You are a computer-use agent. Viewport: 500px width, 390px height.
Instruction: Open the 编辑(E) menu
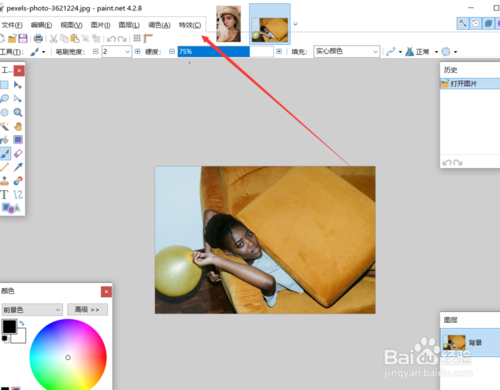click(x=41, y=25)
